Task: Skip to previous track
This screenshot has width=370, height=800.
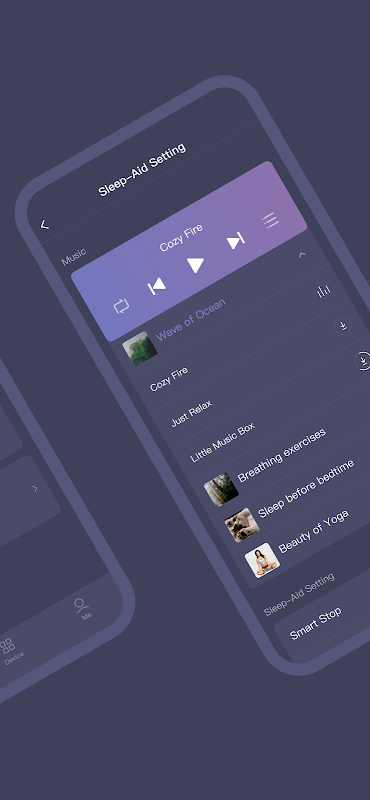Action: point(156,287)
